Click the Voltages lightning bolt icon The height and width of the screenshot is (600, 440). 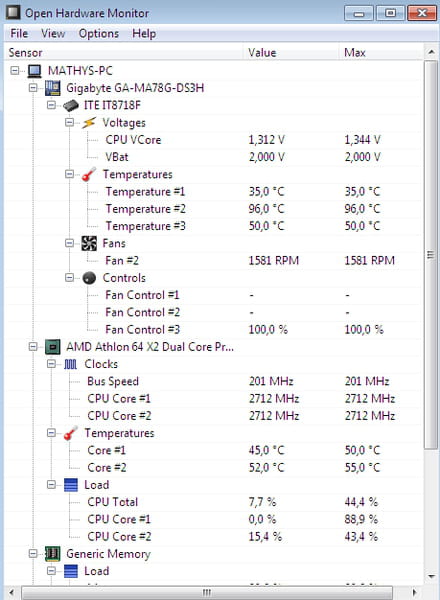[89, 123]
